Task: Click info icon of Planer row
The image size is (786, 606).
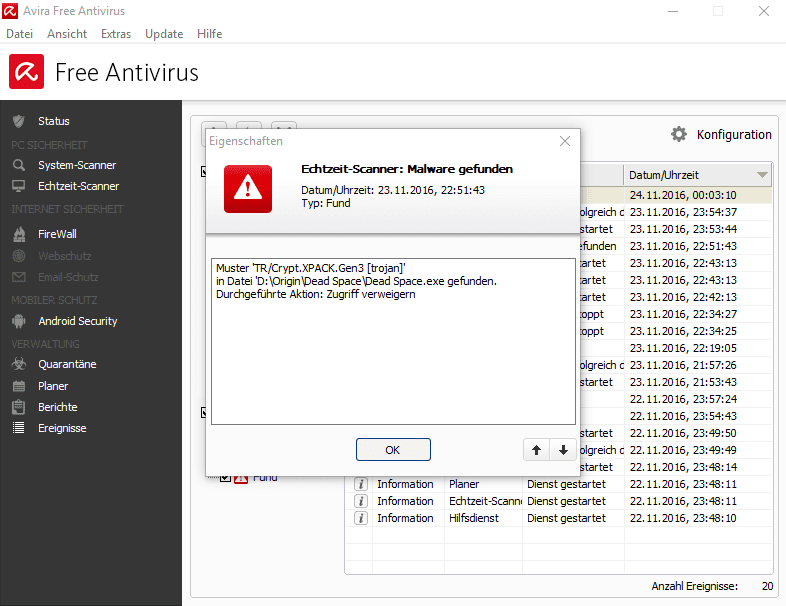Action: click(361, 484)
